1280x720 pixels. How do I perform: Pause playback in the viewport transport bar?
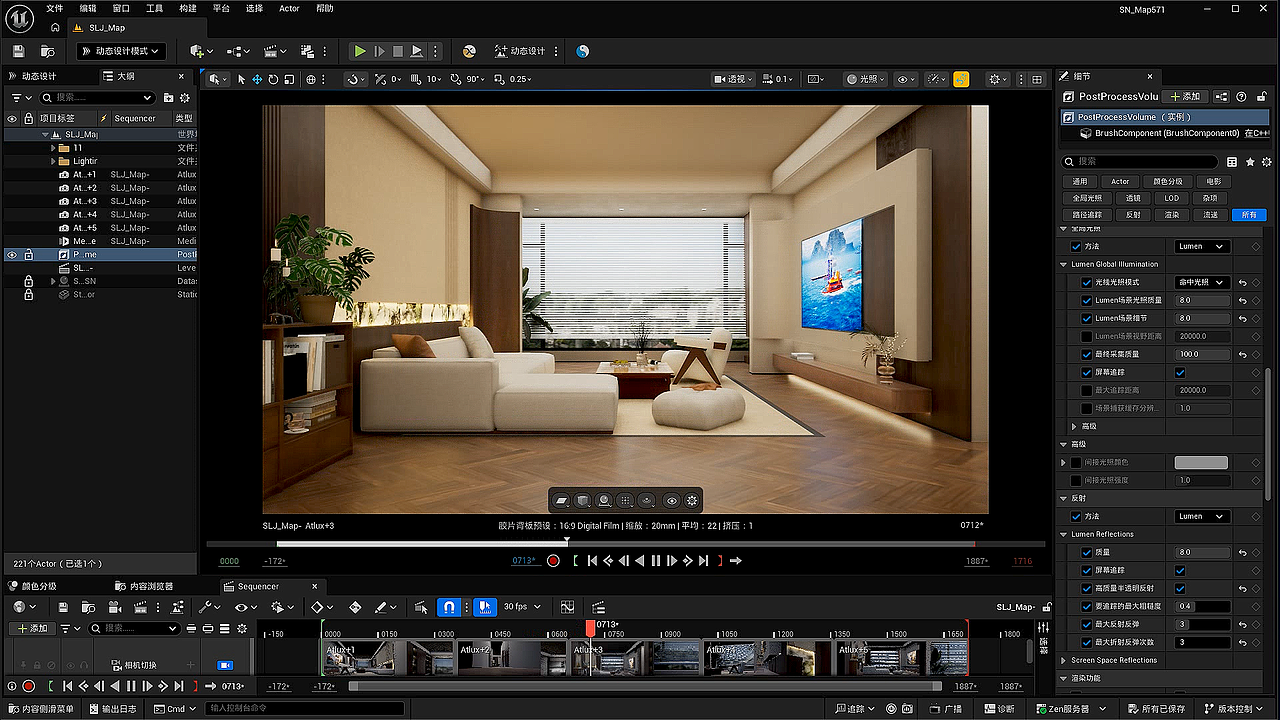656,561
